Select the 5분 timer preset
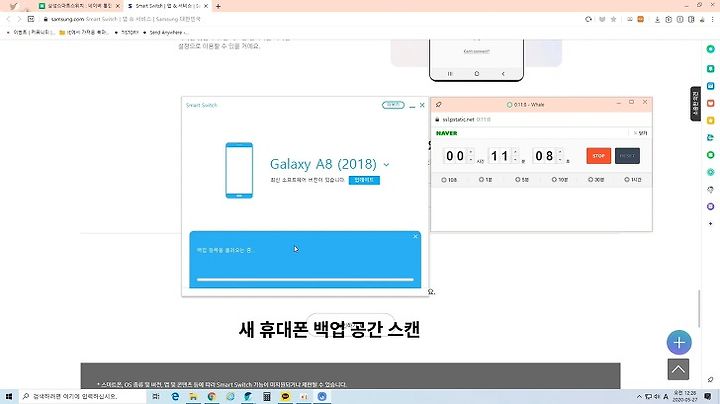This screenshot has height=404, width=720. tap(522, 180)
